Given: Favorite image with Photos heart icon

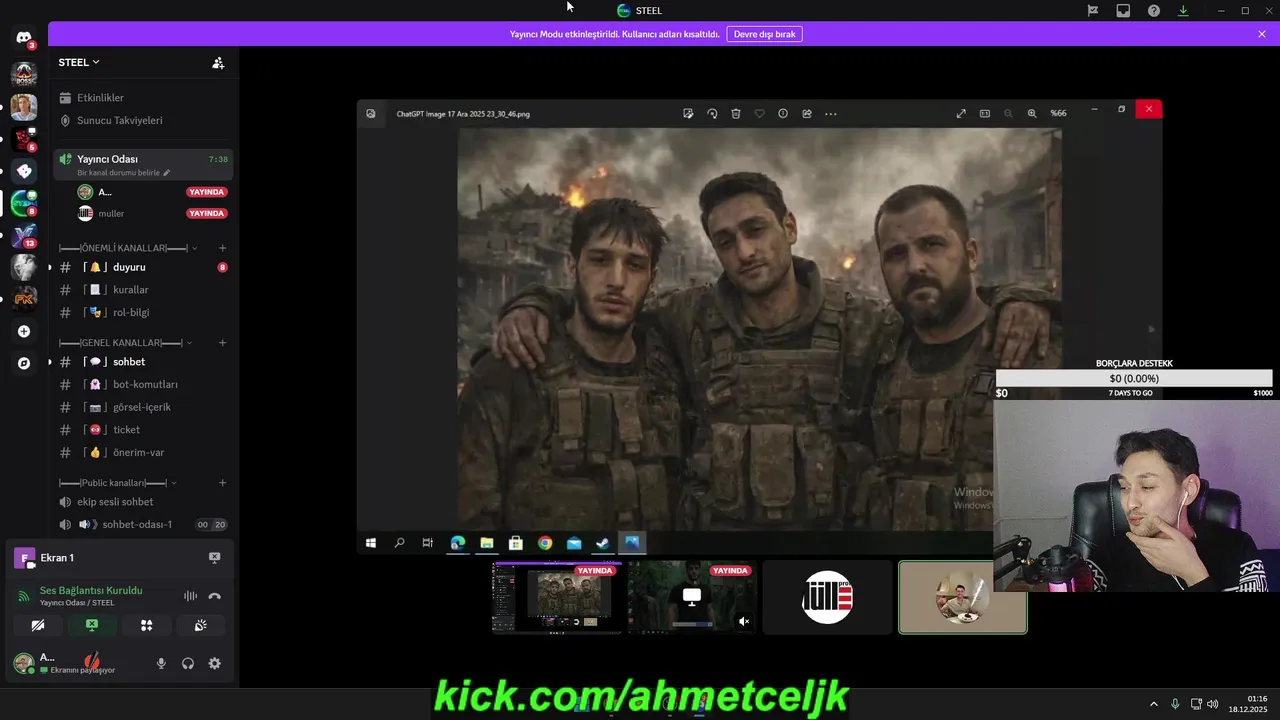Looking at the screenshot, I should [759, 114].
